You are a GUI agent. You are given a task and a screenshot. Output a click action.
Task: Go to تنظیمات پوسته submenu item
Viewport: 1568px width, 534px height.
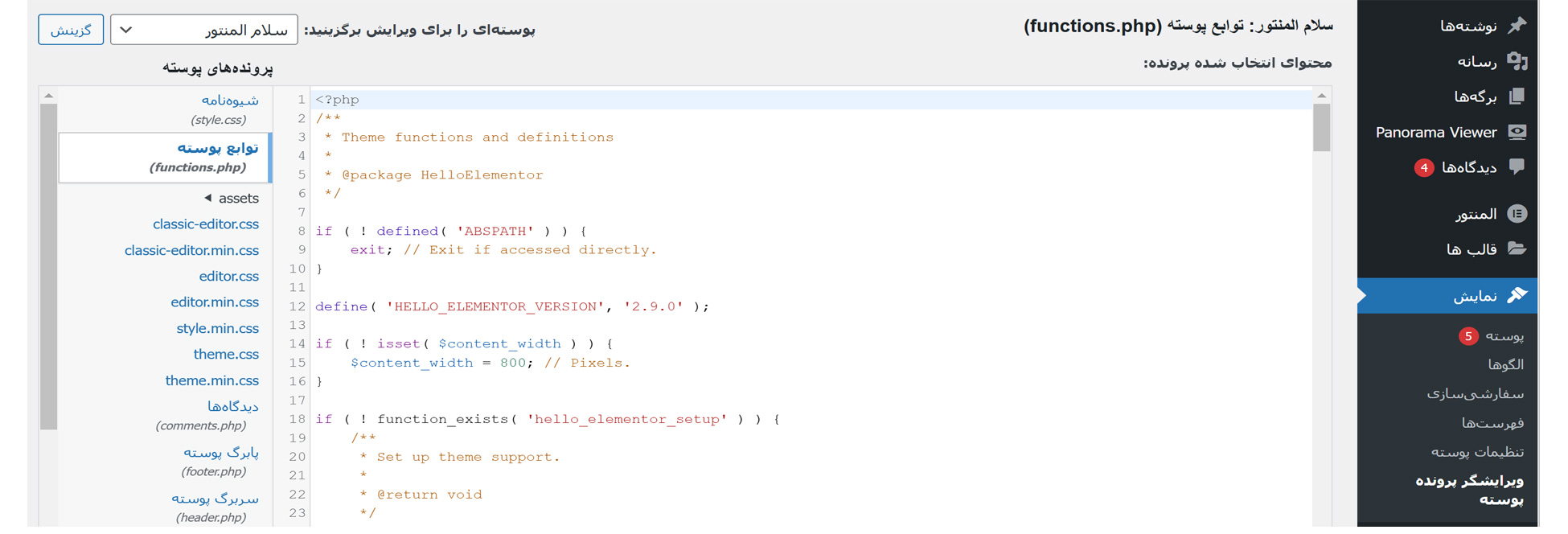pyautogui.click(x=1477, y=451)
